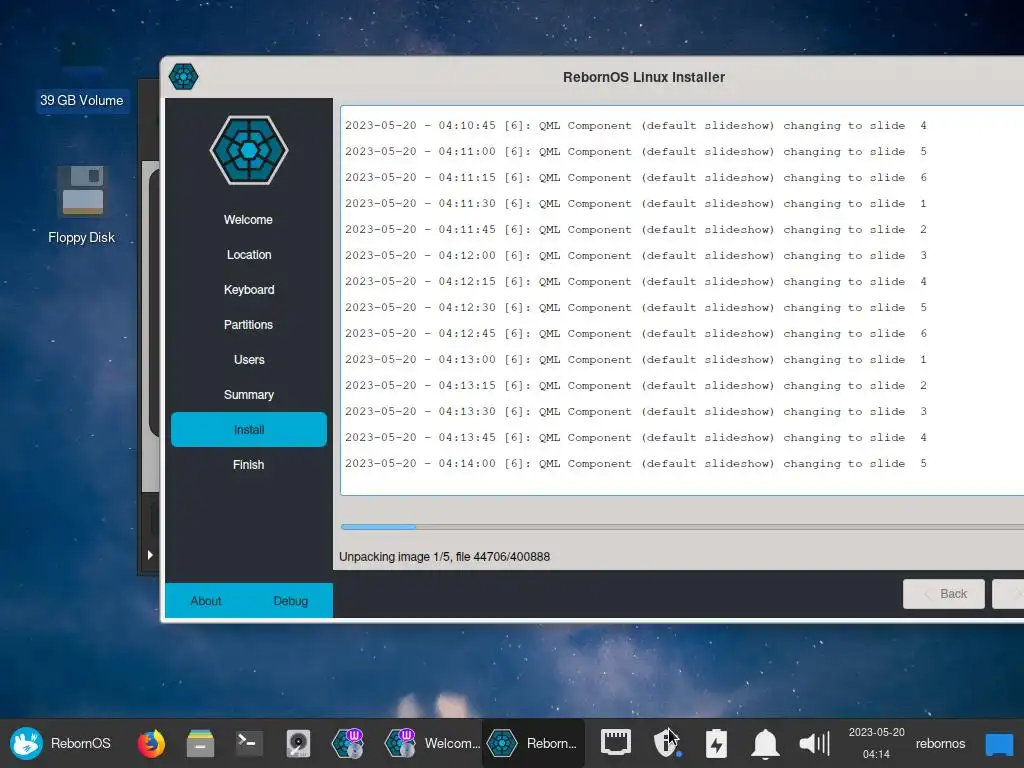
Task: Click the 04:11:15 log line
Action: tap(635, 178)
